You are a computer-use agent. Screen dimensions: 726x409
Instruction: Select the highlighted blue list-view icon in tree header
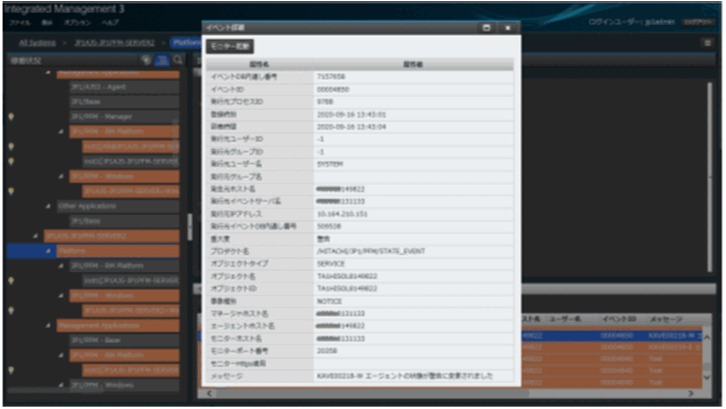click(x=162, y=60)
